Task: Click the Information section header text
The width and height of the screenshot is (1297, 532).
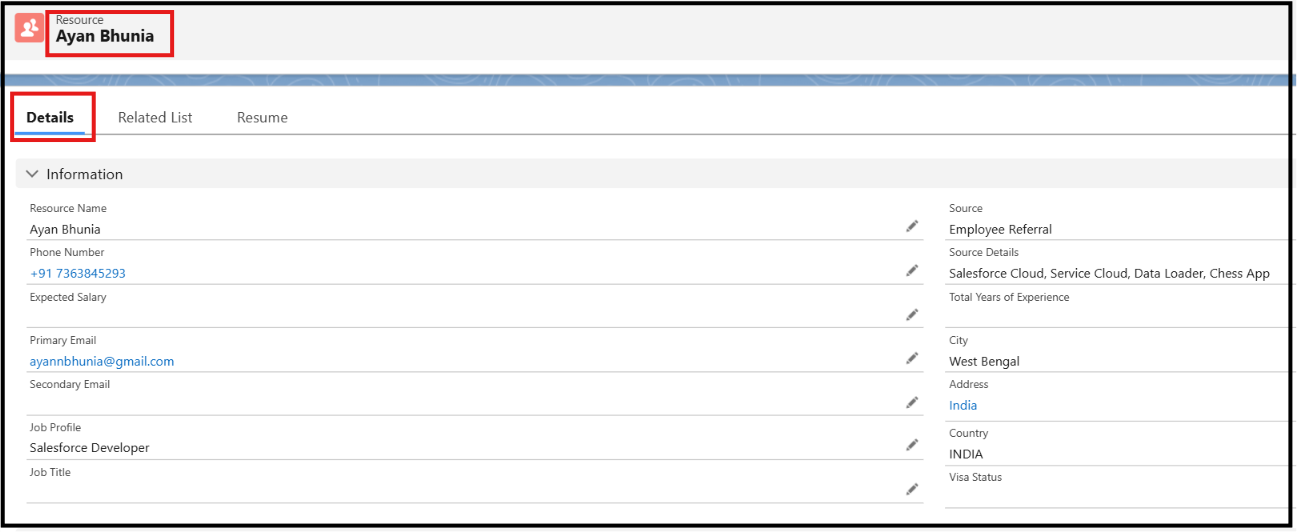Action: tap(85, 174)
